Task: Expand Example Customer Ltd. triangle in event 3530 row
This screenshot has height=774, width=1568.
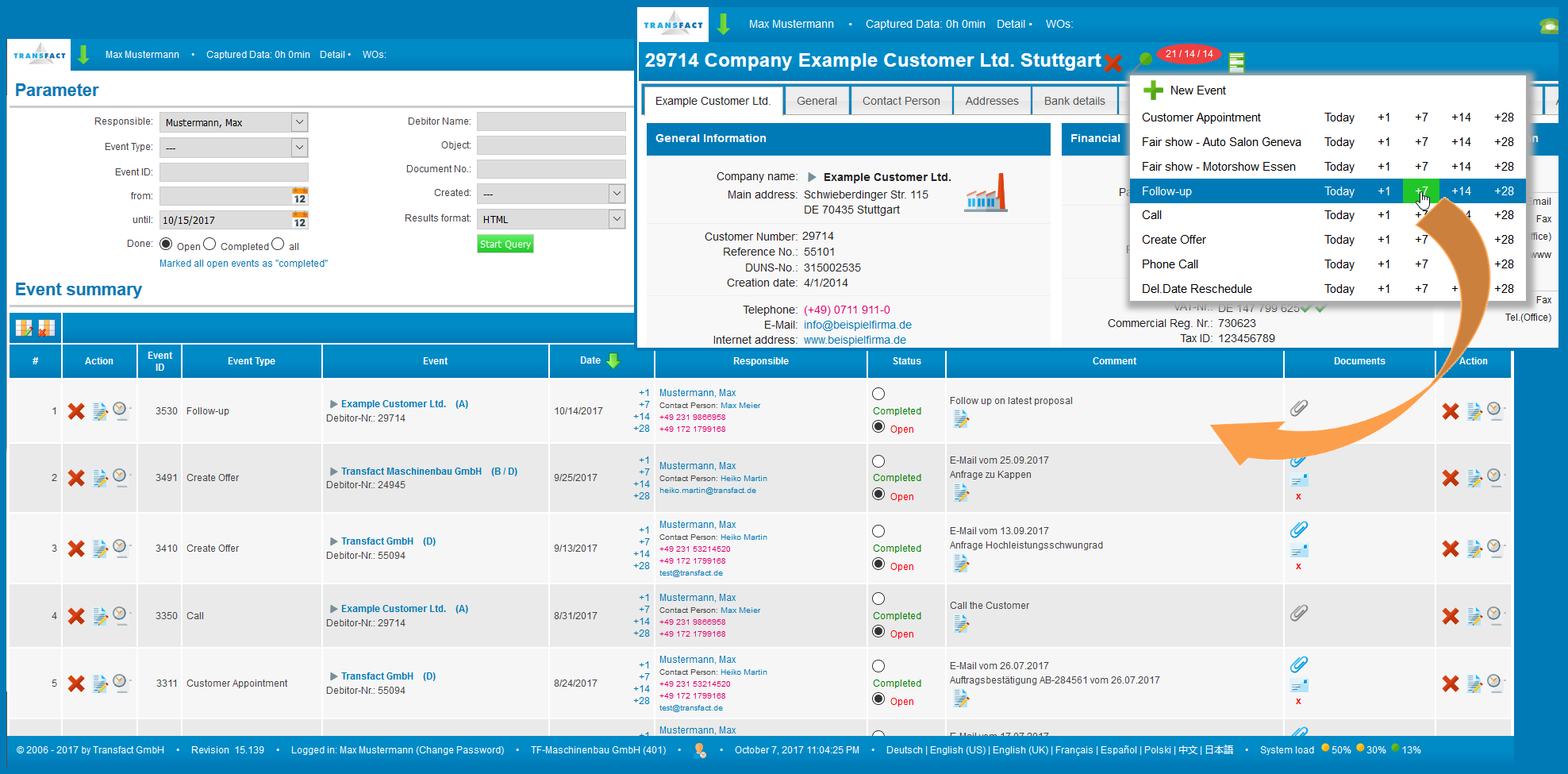Action: click(x=334, y=404)
